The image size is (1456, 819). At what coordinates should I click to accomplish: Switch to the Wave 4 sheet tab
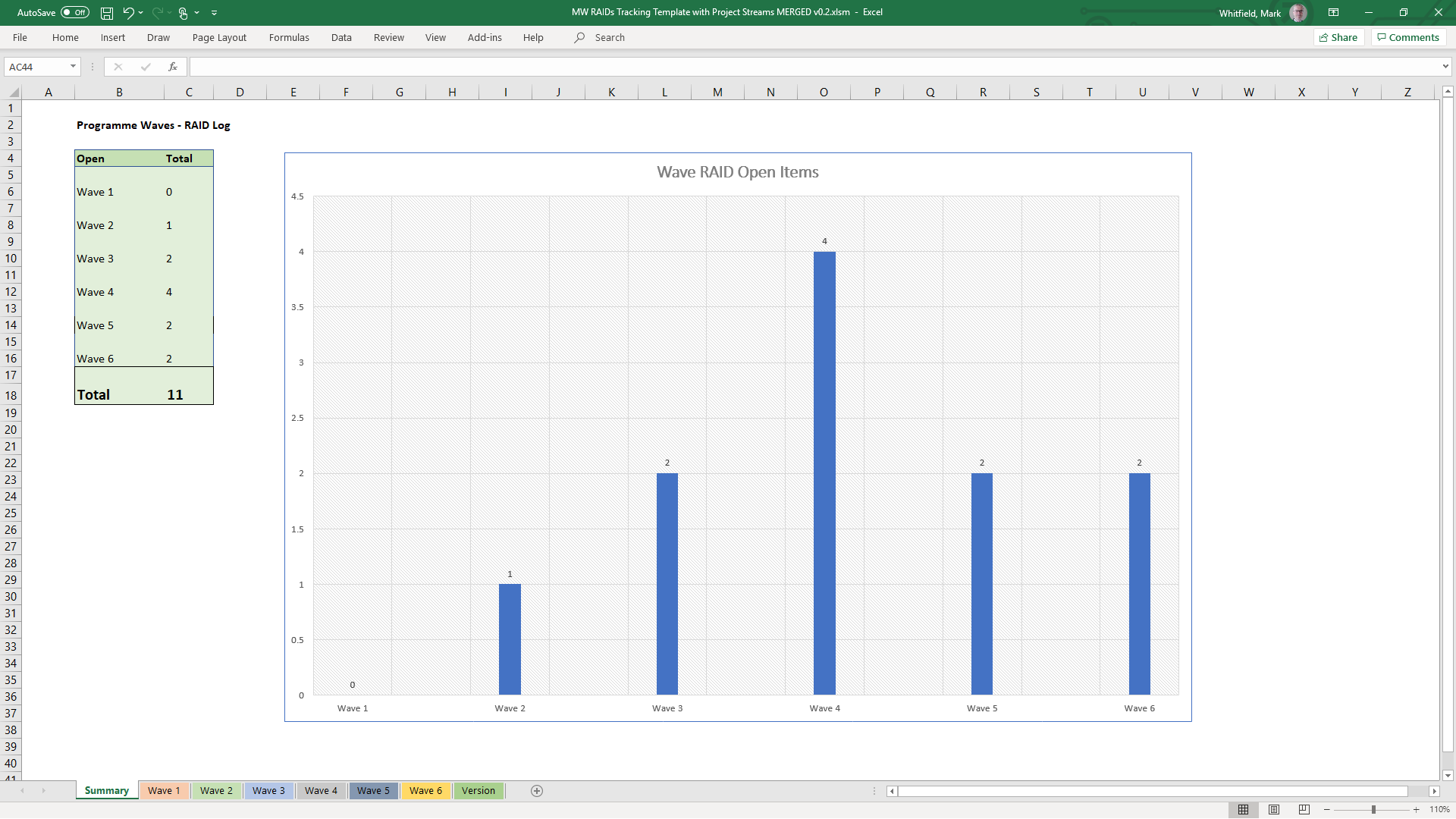coord(321,791)
